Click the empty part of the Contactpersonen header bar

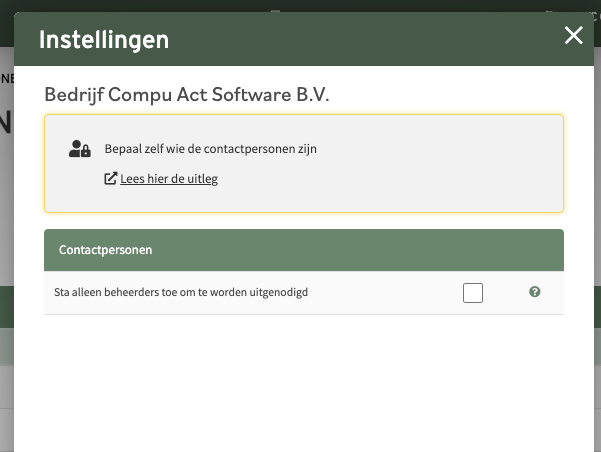[356, 250]
